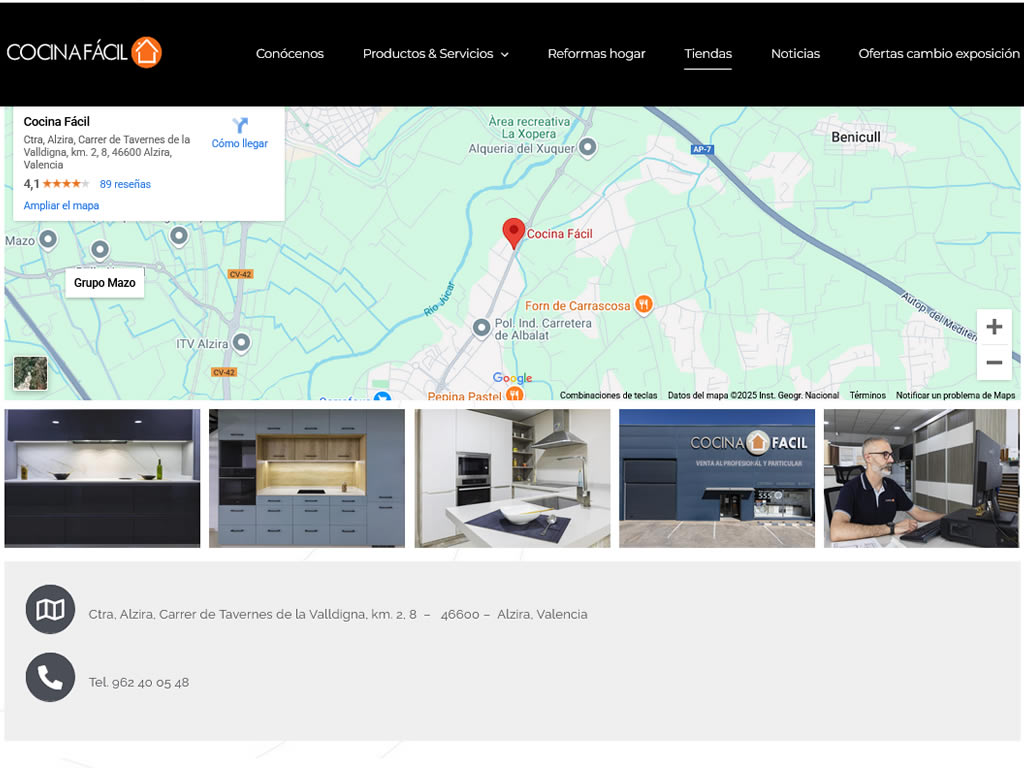
Task: Click the map icon beside the address
Action: (50, 610)
